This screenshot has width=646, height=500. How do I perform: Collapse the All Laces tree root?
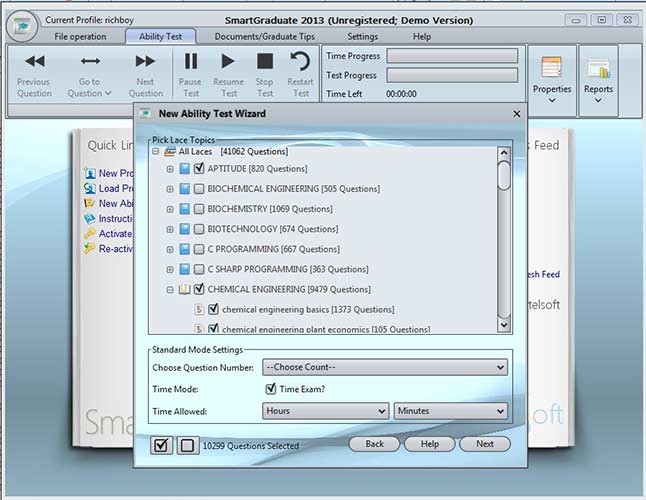pos(156,152)
